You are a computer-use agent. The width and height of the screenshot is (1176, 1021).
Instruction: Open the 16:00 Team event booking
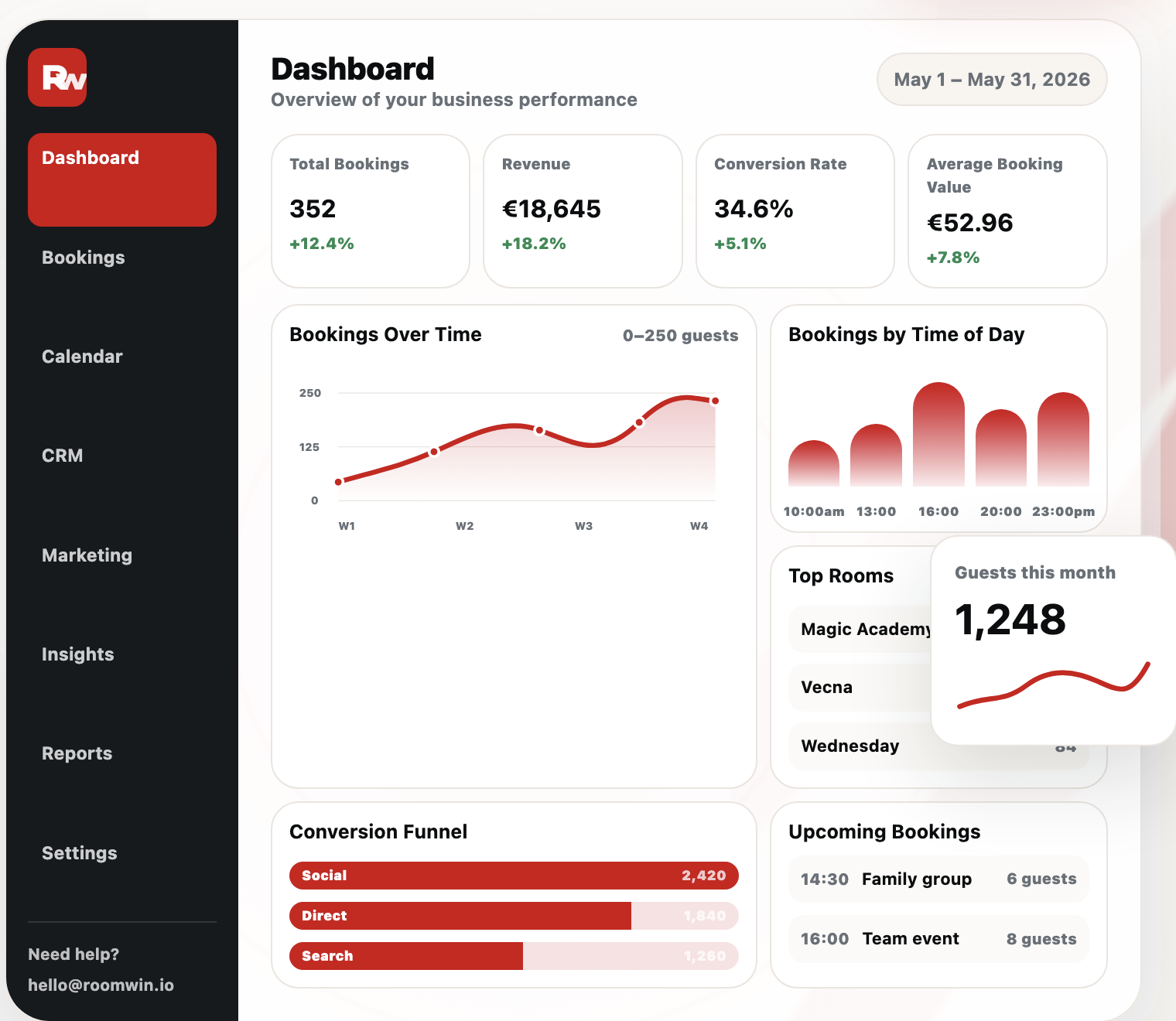938,939
